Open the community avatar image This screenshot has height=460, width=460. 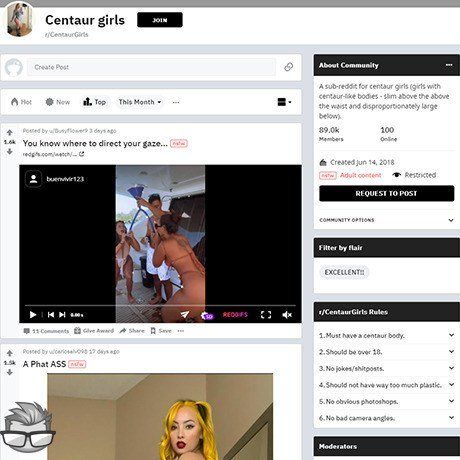pyautogui.click(x=20, y=19)
